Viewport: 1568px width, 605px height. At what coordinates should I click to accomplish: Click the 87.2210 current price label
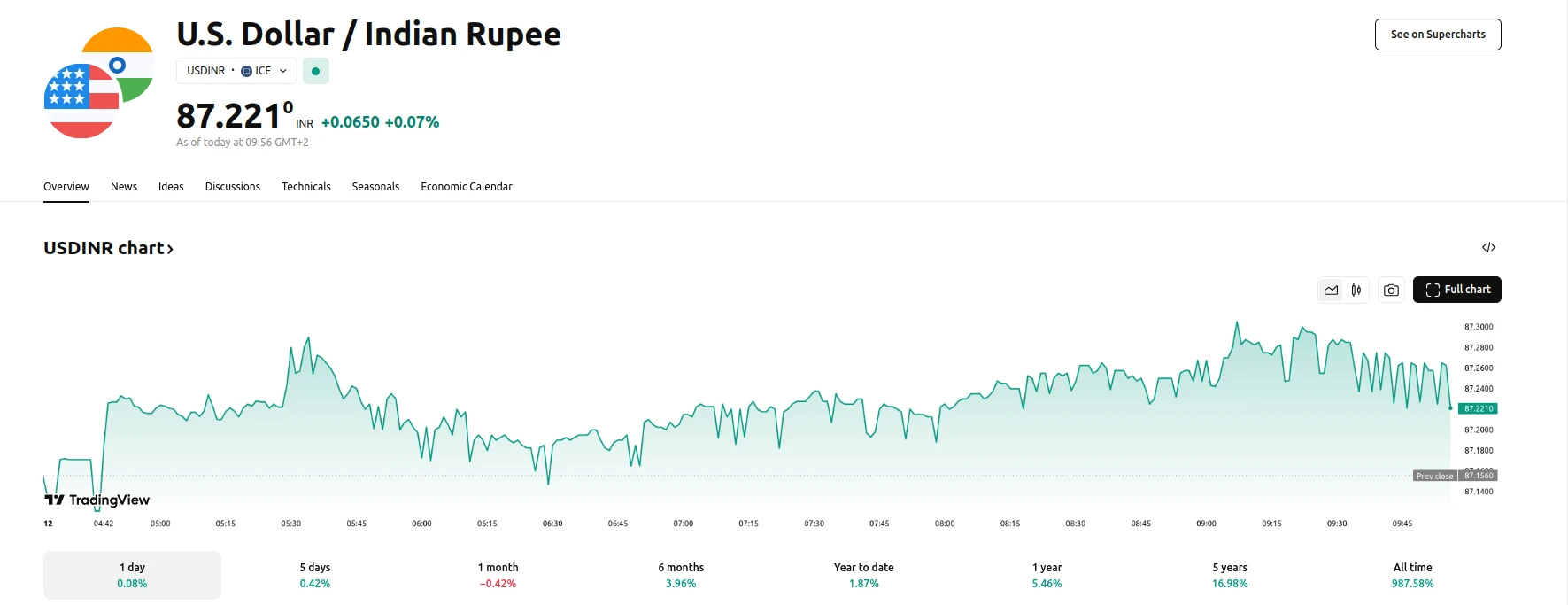pyautogui.click(x=1478, y=408)
